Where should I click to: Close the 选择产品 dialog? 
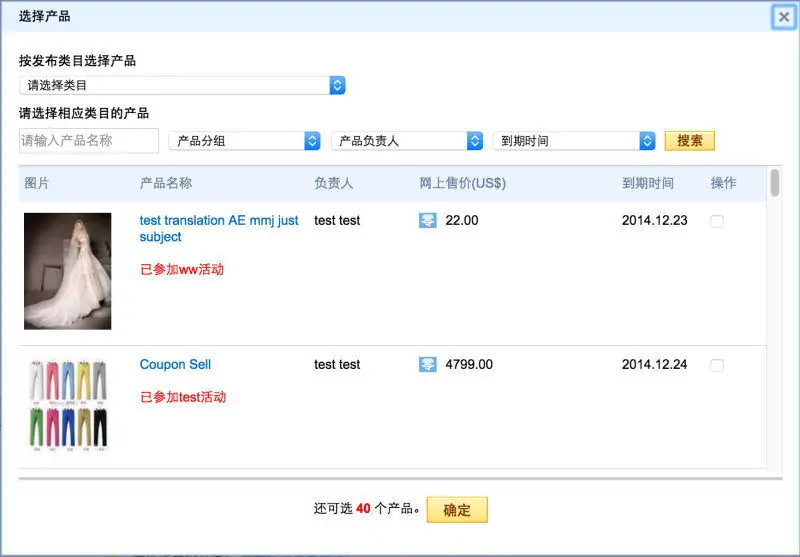(x=784, y=17)
